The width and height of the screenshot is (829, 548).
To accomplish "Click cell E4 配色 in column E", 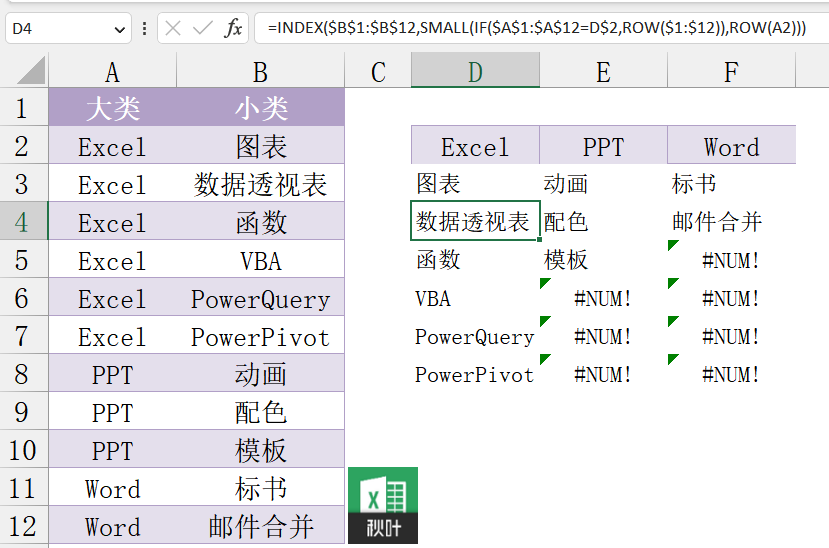I will pyautogui.click(x=603, y=221).
